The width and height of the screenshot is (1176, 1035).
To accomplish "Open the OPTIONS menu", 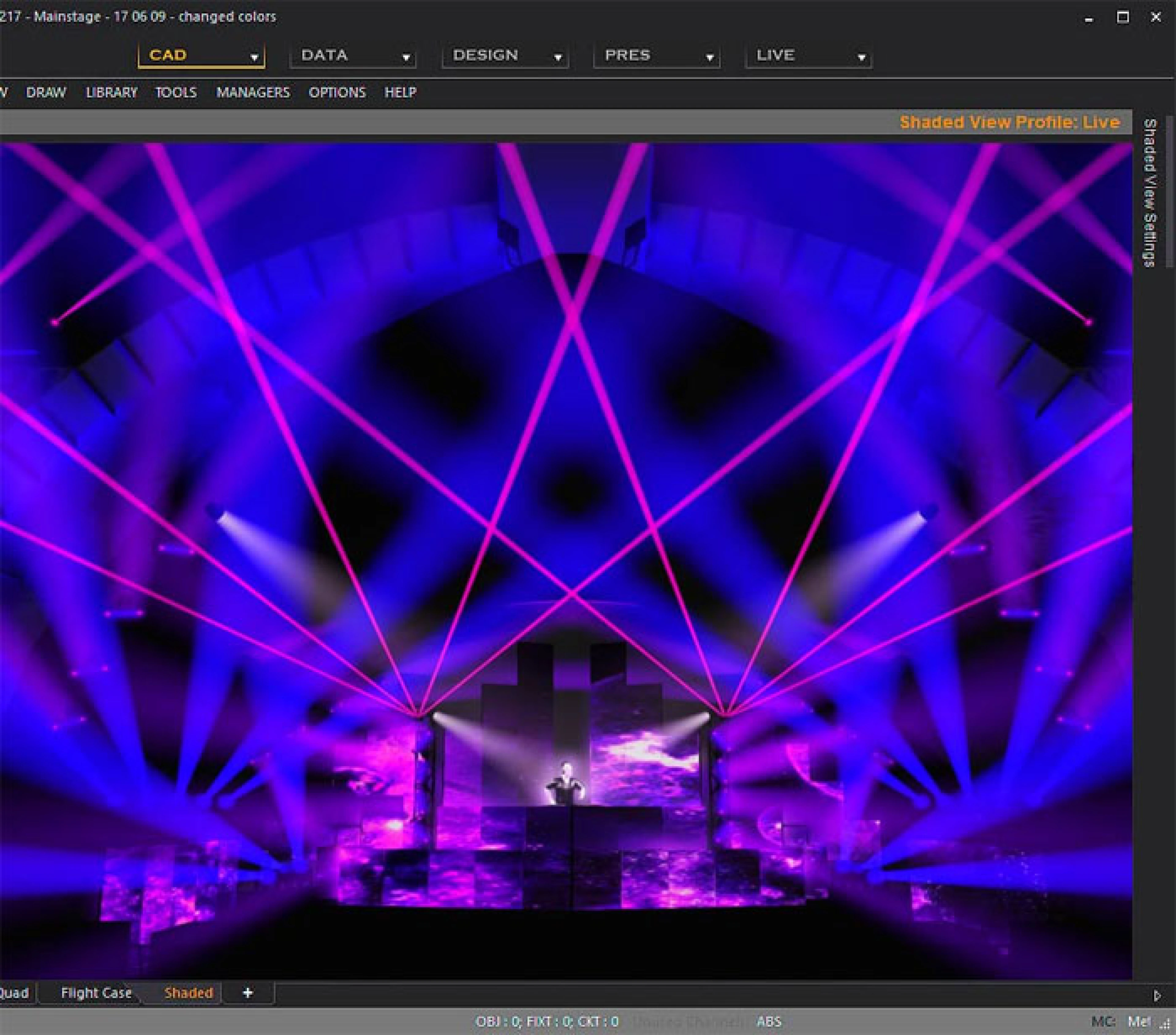I will point(337,93).
